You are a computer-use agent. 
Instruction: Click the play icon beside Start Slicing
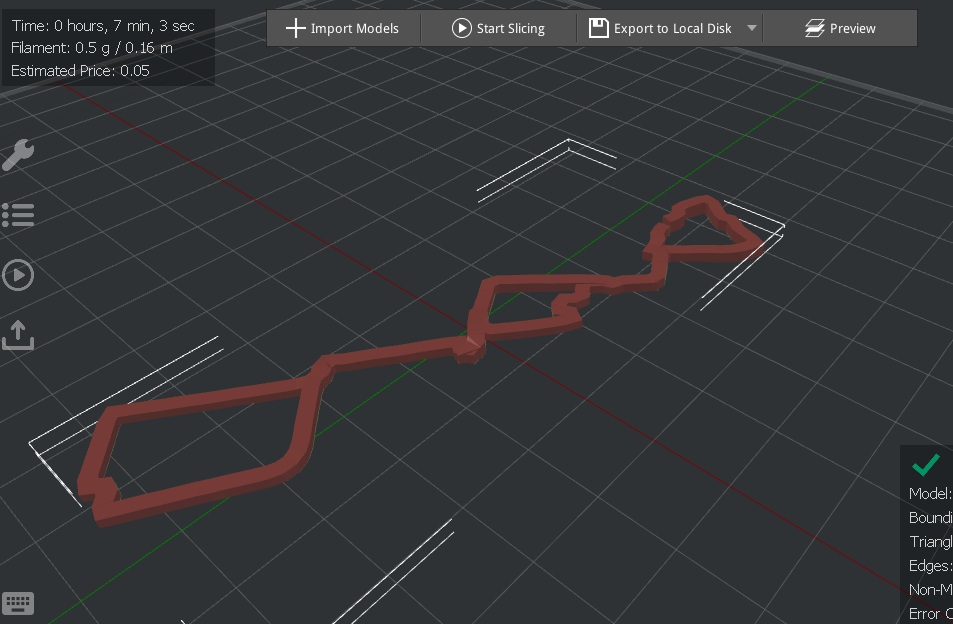pyautogui.click(x=461, y=28)
